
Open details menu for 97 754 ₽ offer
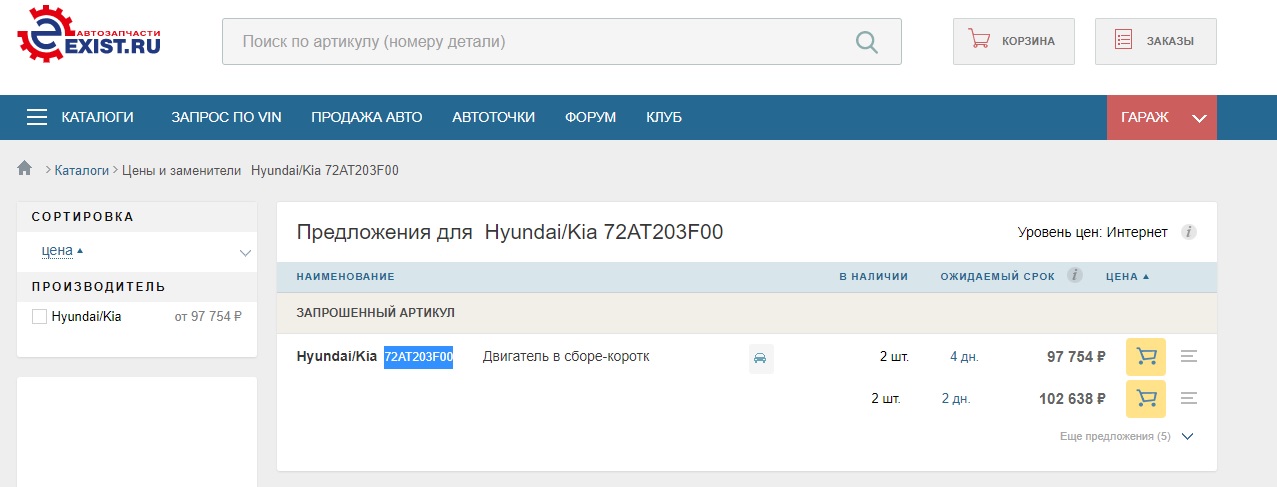(1189, 356)
